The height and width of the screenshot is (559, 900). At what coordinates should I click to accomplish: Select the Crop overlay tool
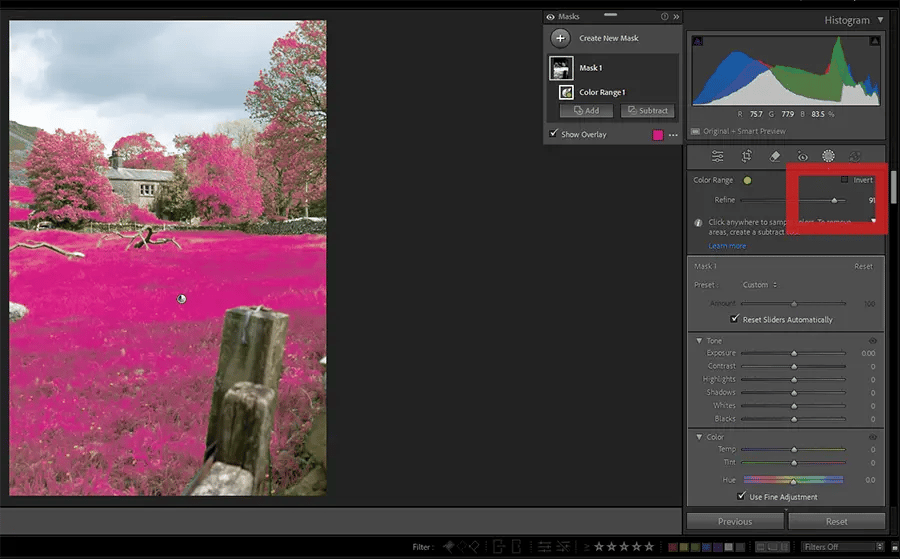tap(747, 156)
